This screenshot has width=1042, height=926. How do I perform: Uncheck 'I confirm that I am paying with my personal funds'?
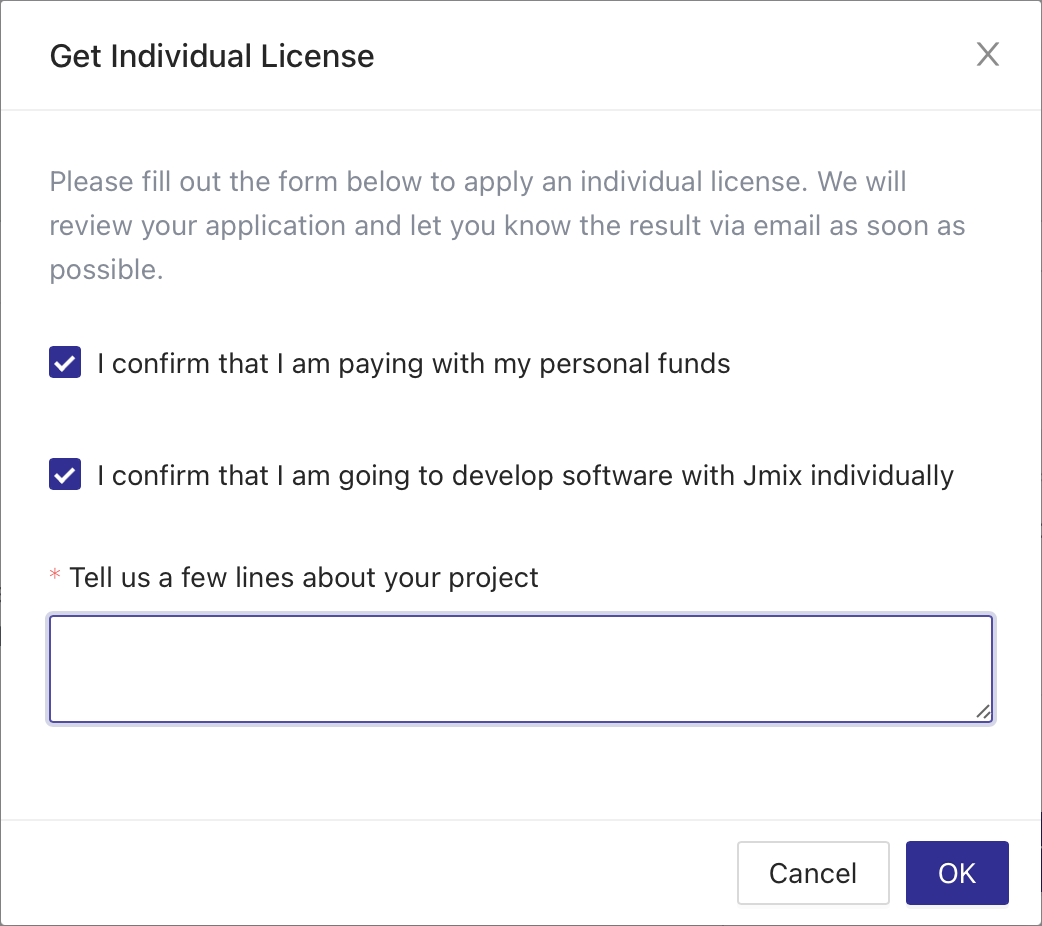click(x=64, y=362)
